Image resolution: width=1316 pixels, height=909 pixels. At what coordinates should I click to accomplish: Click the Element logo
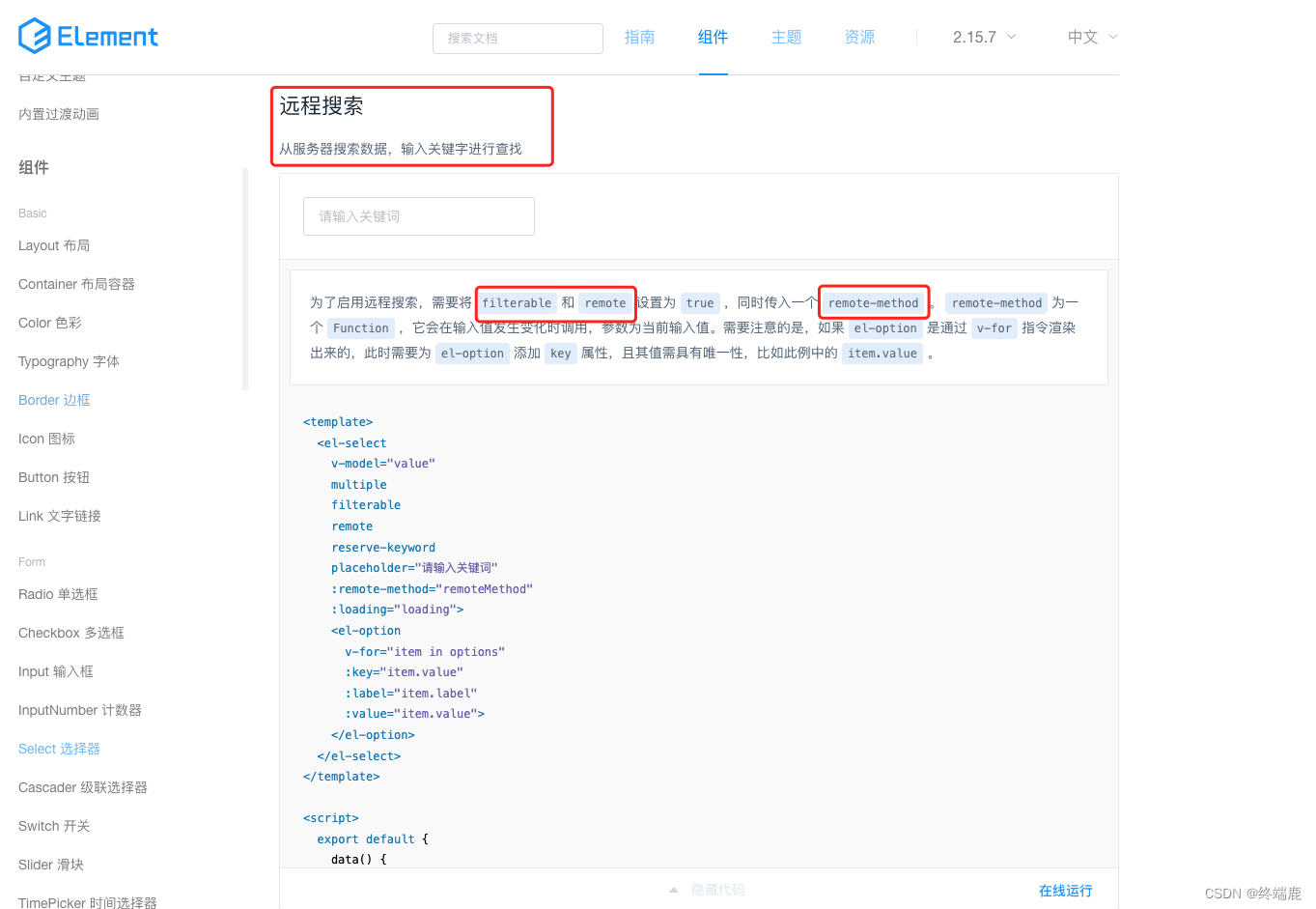click(x=88, y=37)
